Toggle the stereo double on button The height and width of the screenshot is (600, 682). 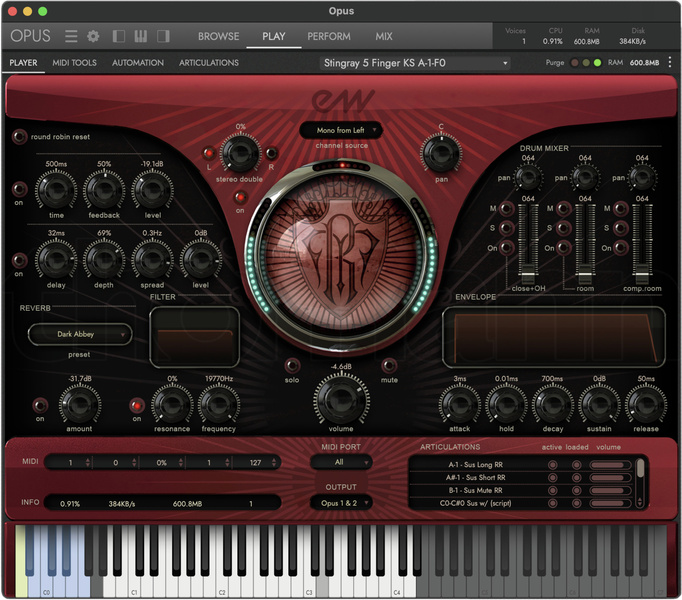pyautogui.click(x=240, y=197)
